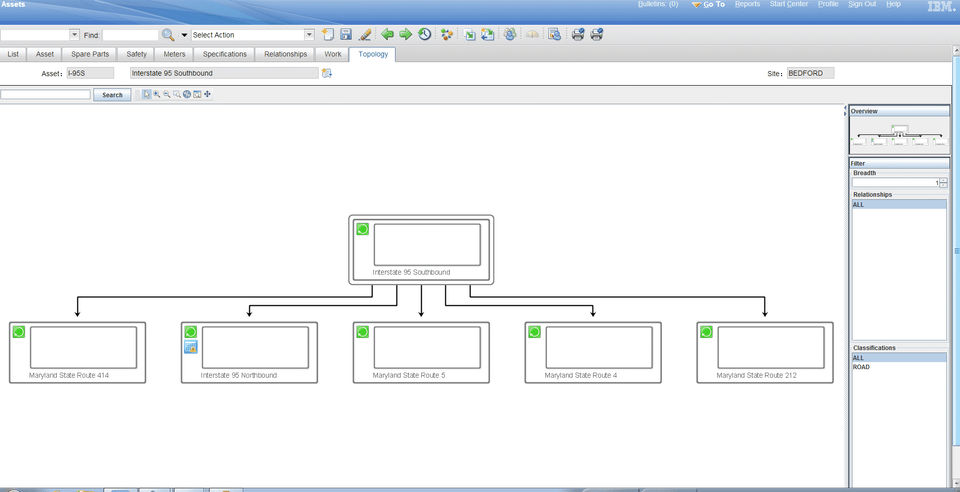Switch to the Relationships tab

click(x=285, y=54)
